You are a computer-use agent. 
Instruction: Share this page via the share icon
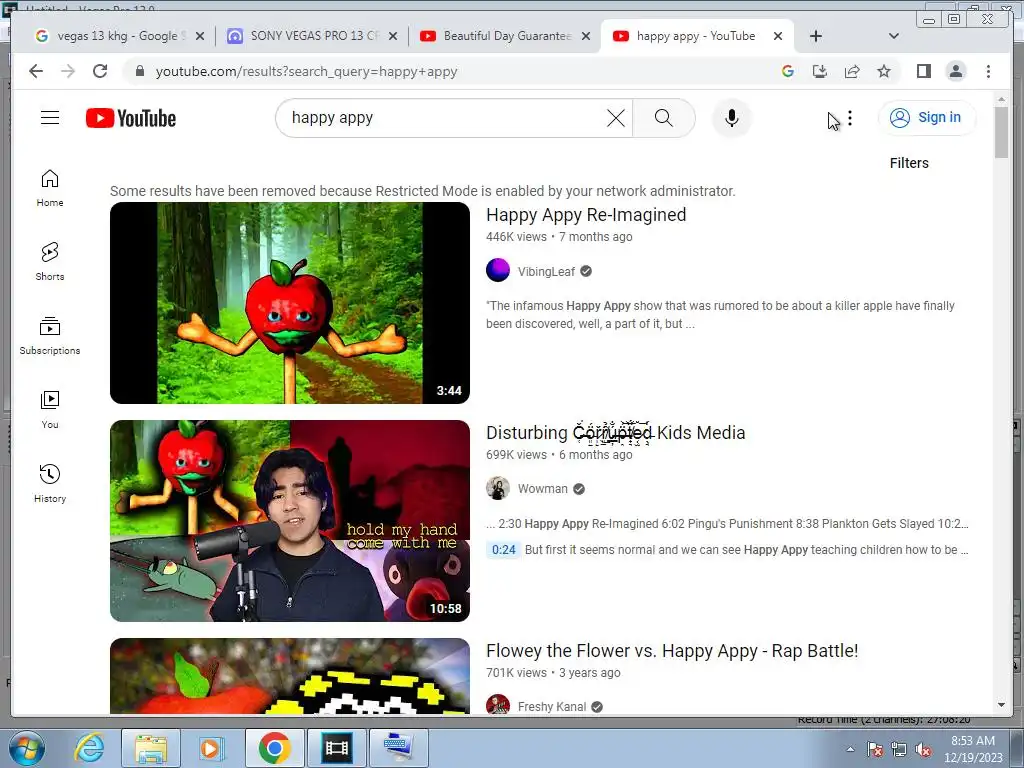[852, 71]
